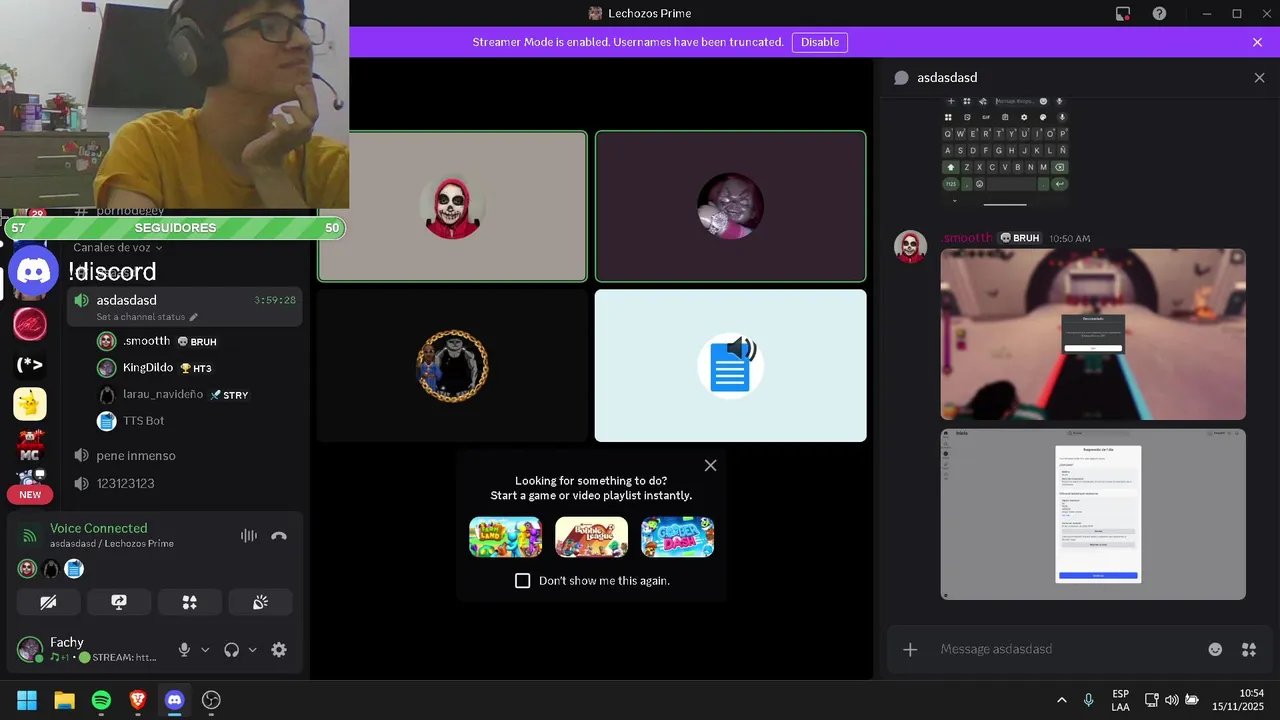This screenshot has height=720, width=1280.
Task: Switch ESP LAA keyboard language
Action: tap(1120, 700)
